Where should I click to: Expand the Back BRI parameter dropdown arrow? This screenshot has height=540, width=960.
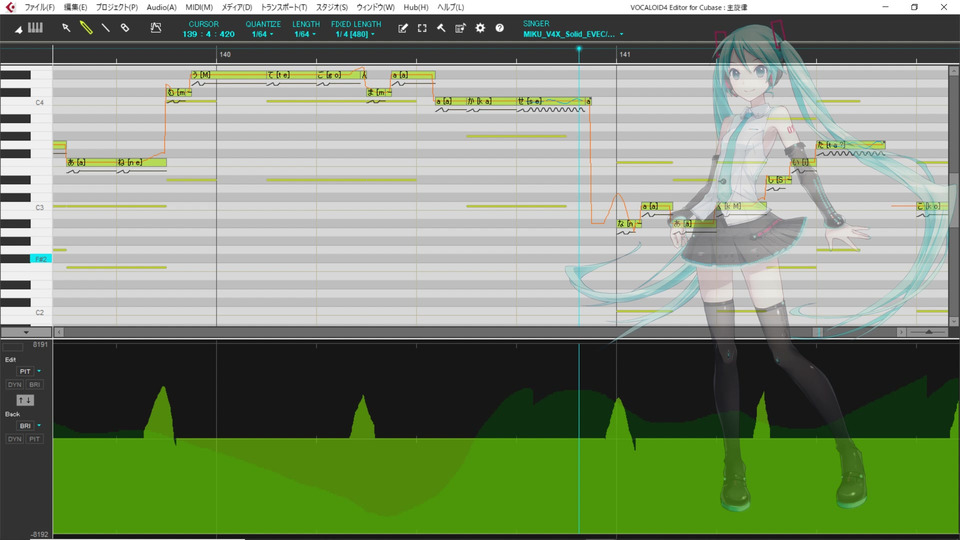[x=39, y=426]
